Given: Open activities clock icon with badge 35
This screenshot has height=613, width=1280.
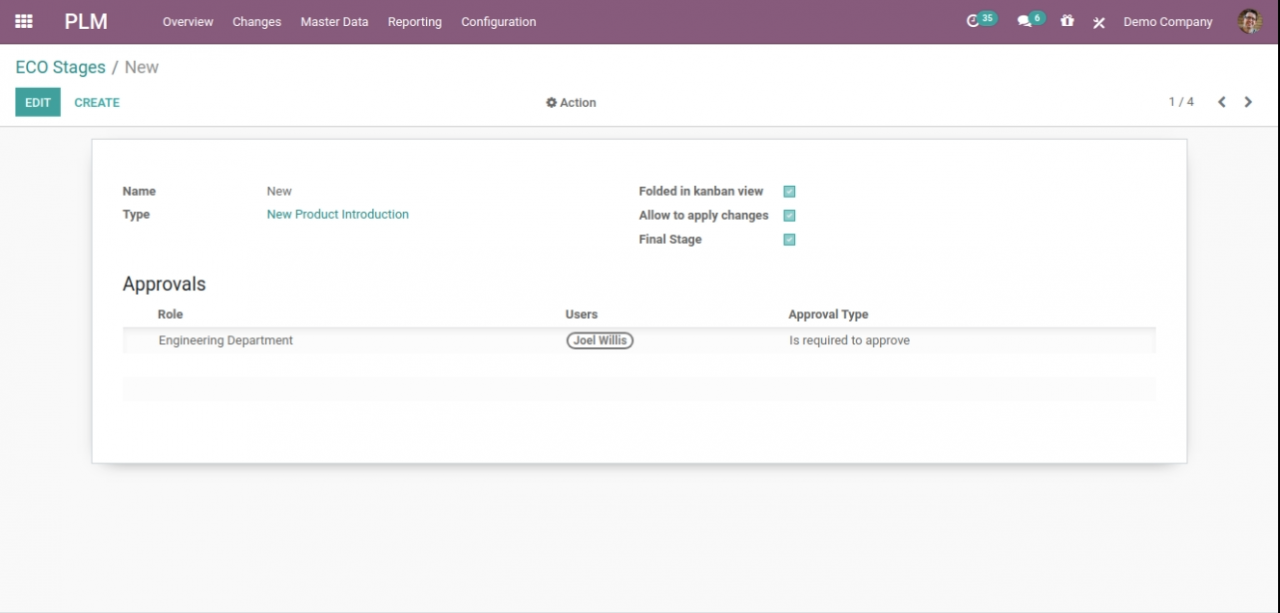Looking at the screenshot, I should coord(973,21).
